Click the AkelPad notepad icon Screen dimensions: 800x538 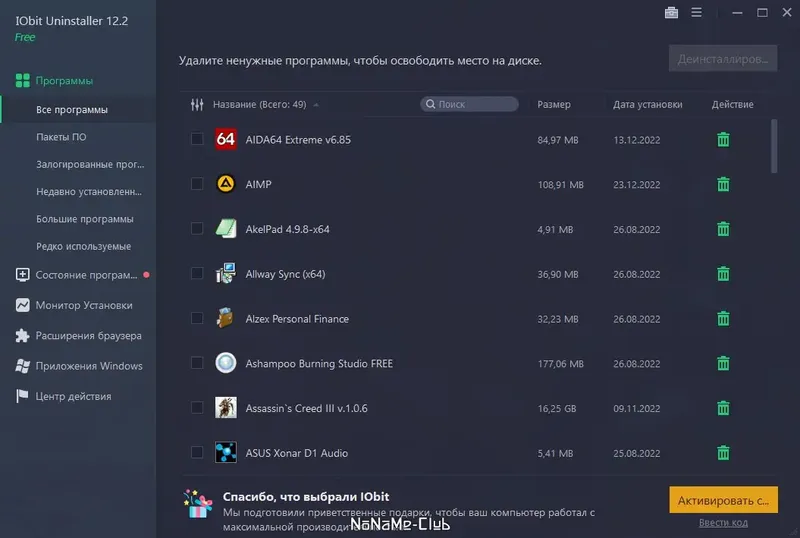226,228
